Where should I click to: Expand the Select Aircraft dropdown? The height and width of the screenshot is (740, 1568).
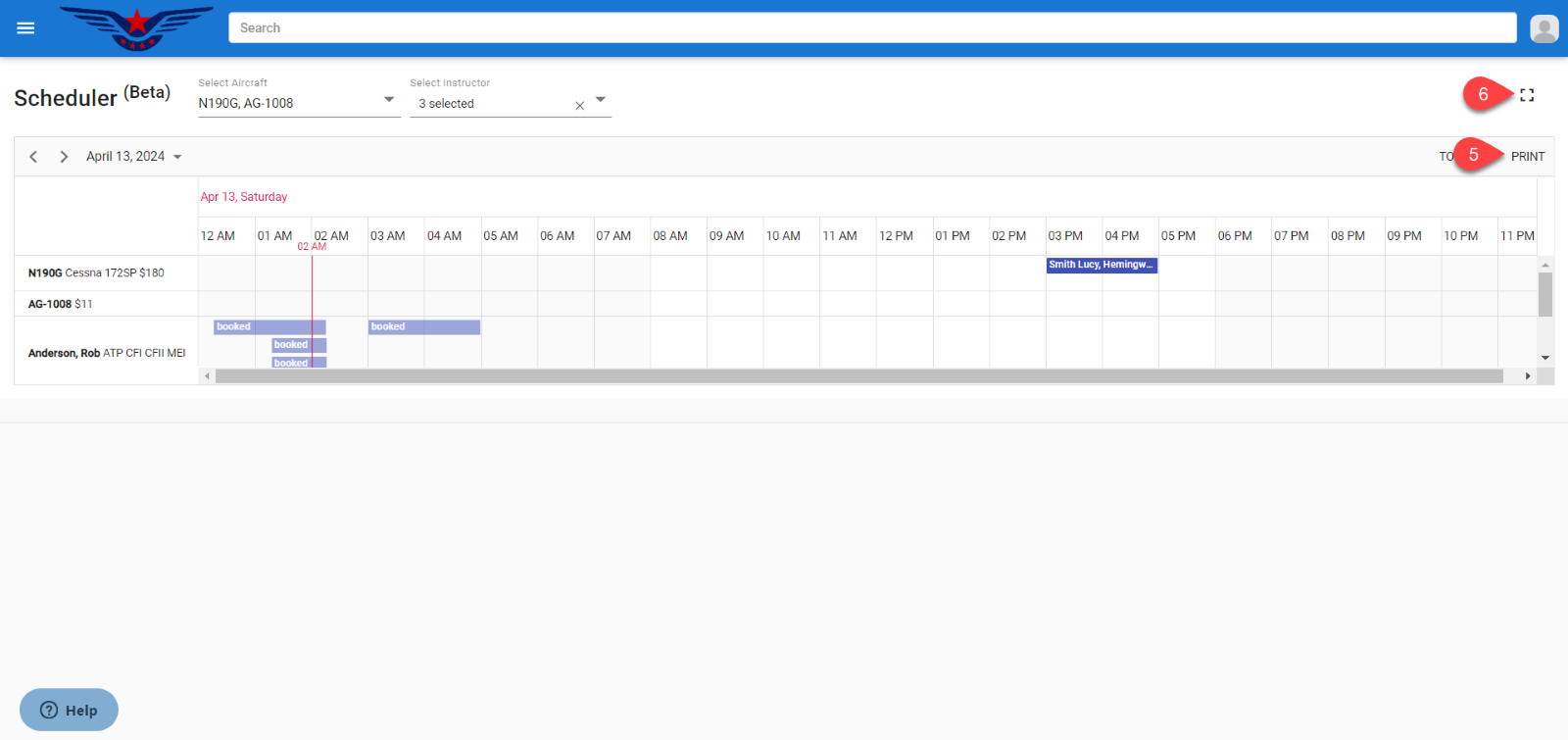388,100
